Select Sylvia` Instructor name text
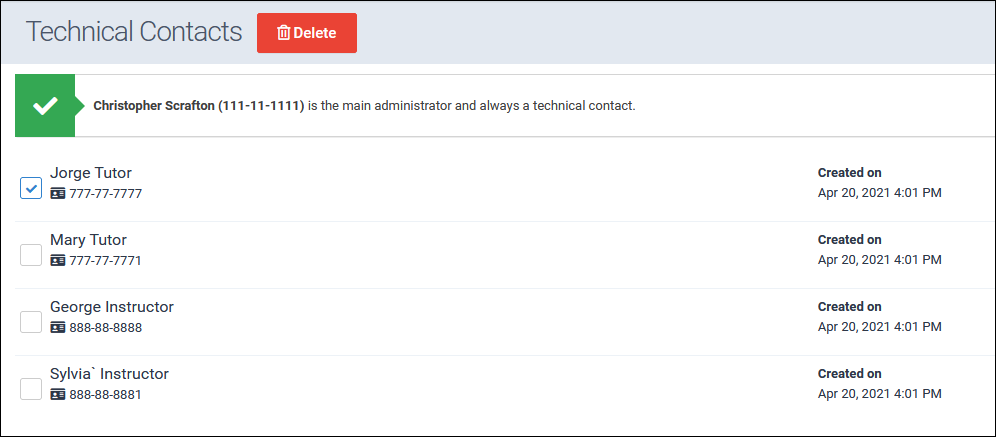This screenshot has width=996, height=437. (109, 374)
